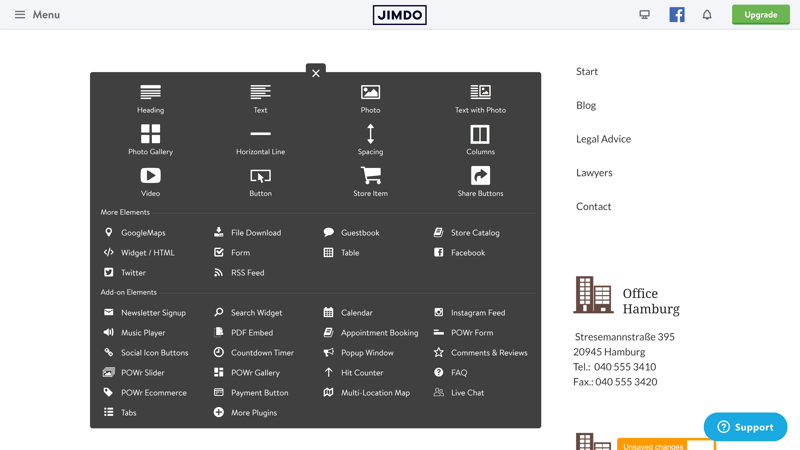Add a Heading element
The image size is (800, 450).
[151, 99]
